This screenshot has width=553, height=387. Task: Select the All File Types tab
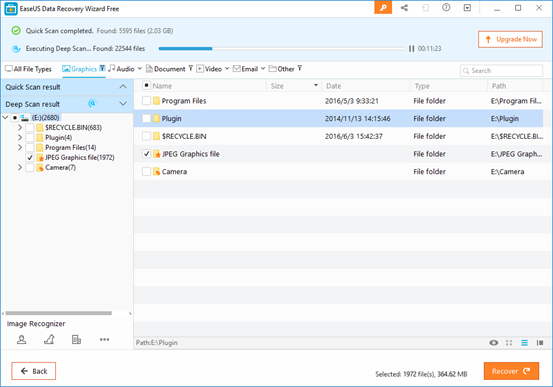28,69
